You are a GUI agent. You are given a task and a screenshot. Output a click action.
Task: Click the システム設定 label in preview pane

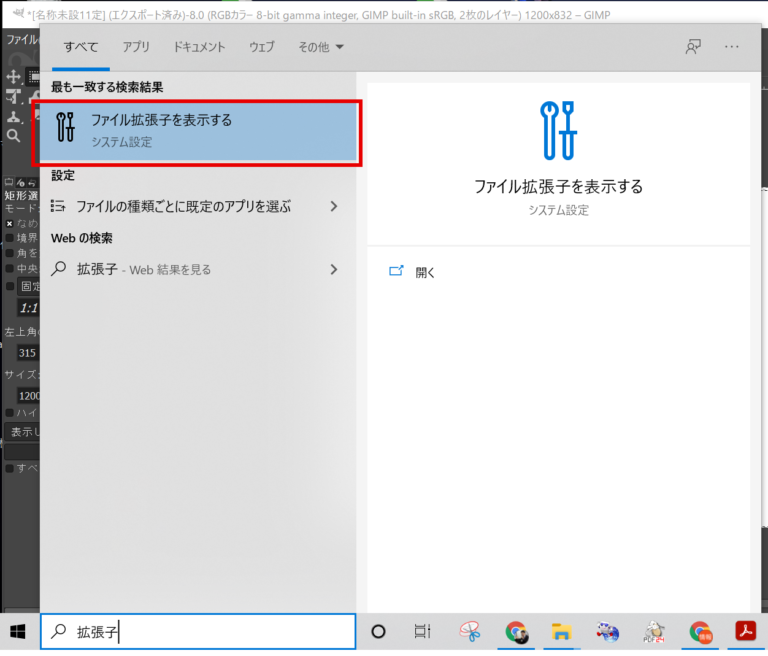coord(558,211)
